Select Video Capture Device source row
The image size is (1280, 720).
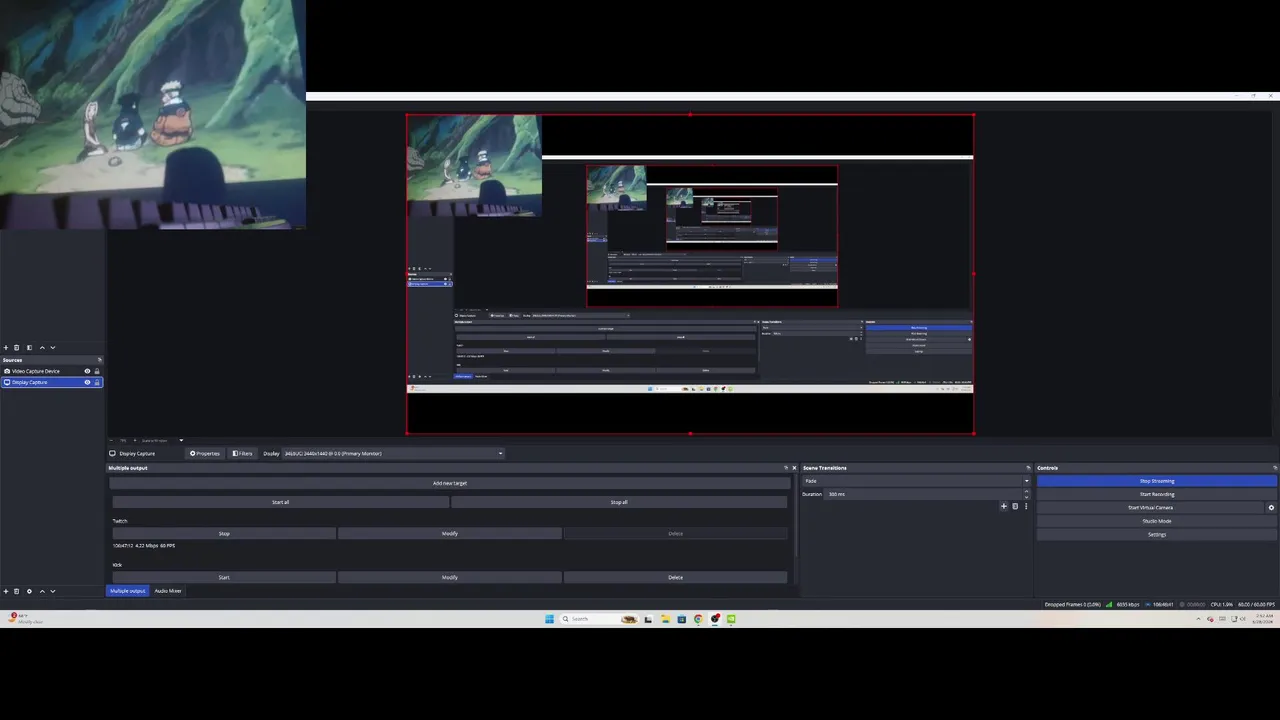(52, 371)
